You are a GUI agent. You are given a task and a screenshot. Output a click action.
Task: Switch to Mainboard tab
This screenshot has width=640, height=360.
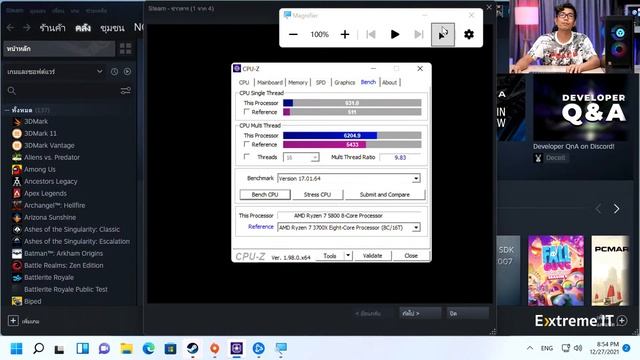pyautogui.click(x=270, y=82)
